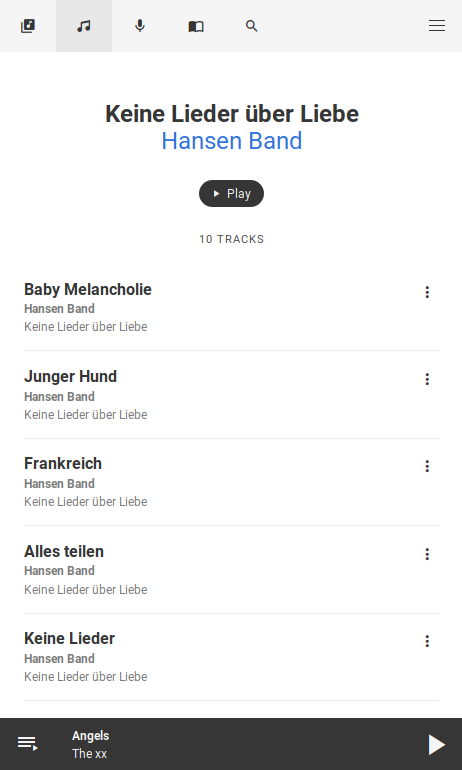Open the three-dot menu for Alles teilen
This screenshot has width=462, height=770.
point(427,554)
